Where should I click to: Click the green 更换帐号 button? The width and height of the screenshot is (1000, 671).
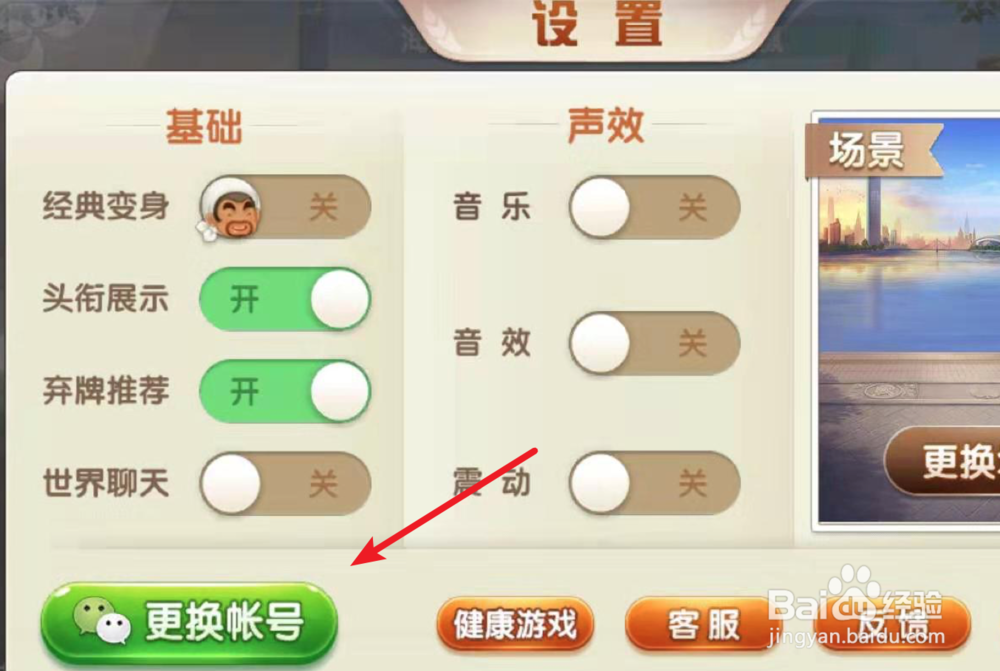click(x=189, y=623)
